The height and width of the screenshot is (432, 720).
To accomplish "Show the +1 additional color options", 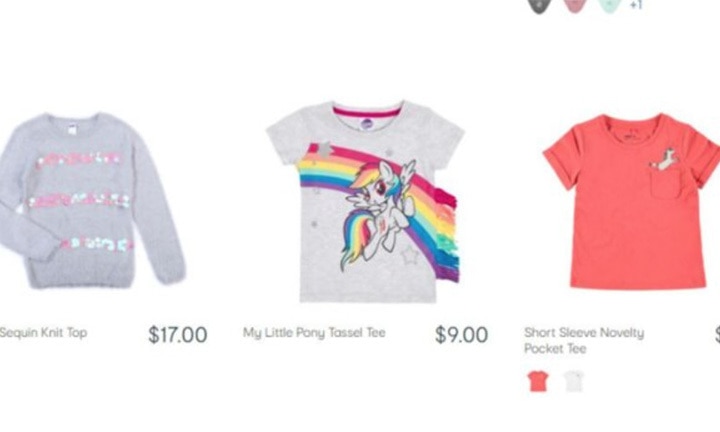I will tap(636, 5).
